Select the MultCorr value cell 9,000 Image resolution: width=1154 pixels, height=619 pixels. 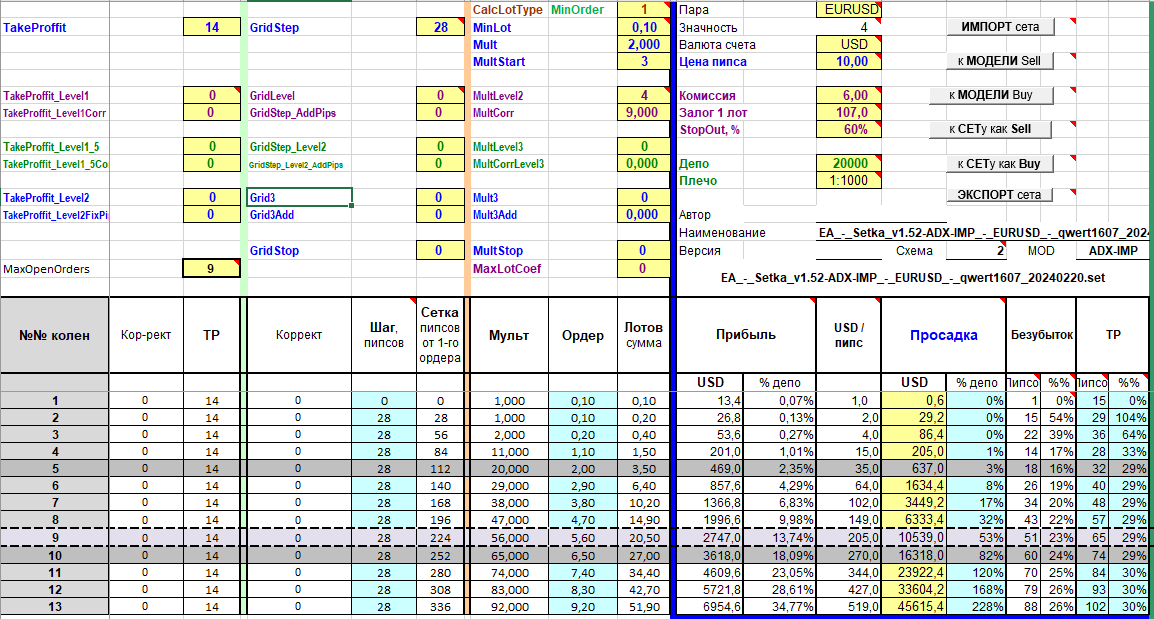coord(644,113)
